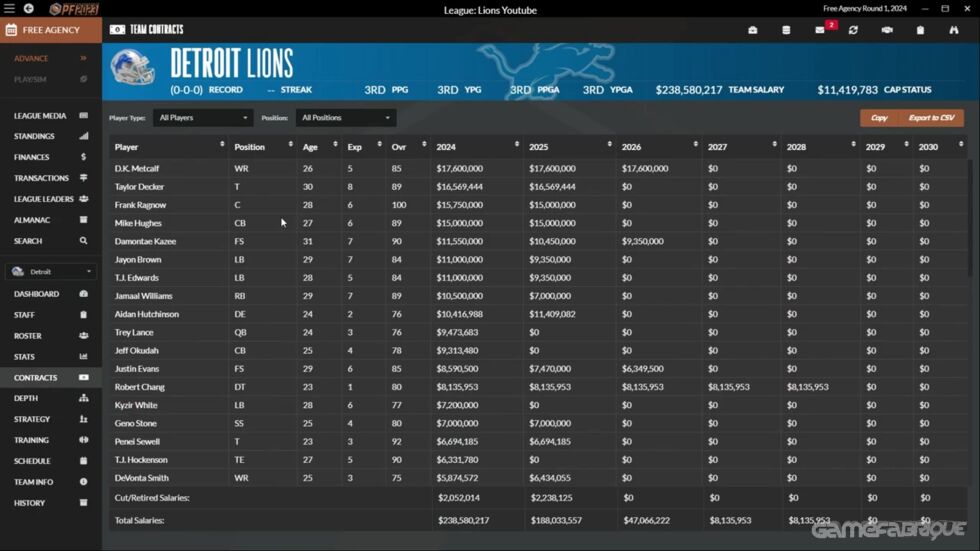Open the Position All Positions dropdown
The image size is (980, 551).
click(x=346, y=117)
